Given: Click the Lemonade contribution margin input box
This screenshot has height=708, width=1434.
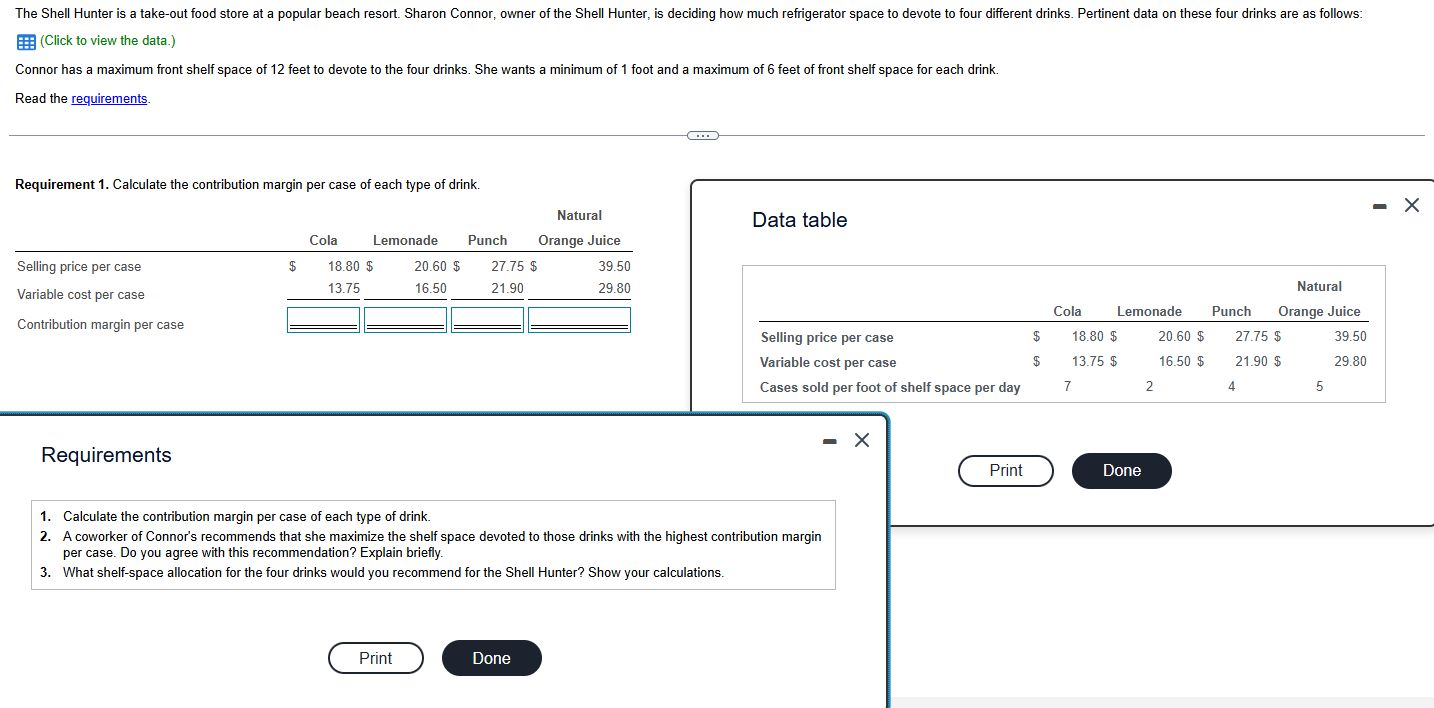Looking at the screenshot, I should point(404,319).
